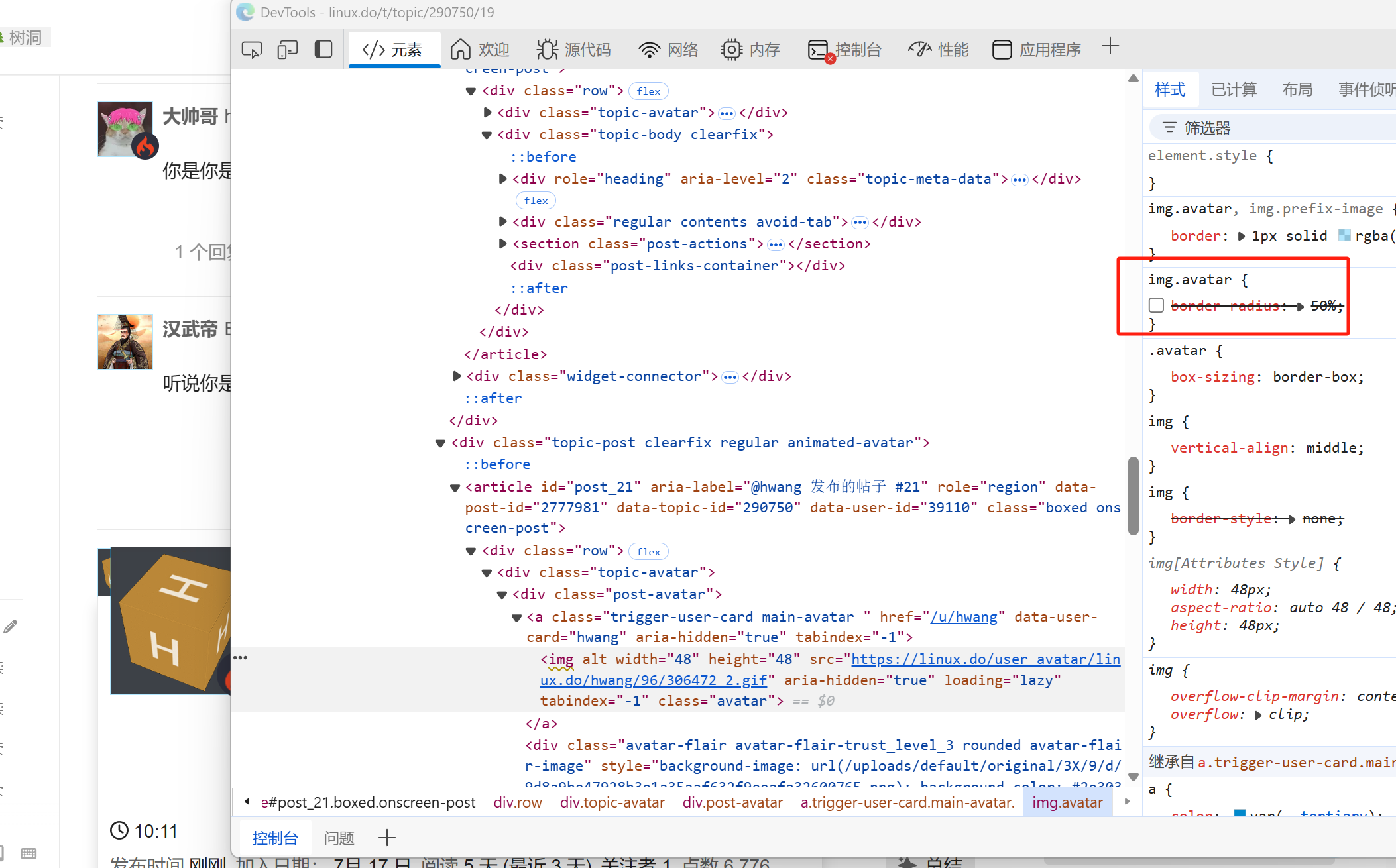Switch to the Computed (已计算) tab

(x=1234, y=89)
